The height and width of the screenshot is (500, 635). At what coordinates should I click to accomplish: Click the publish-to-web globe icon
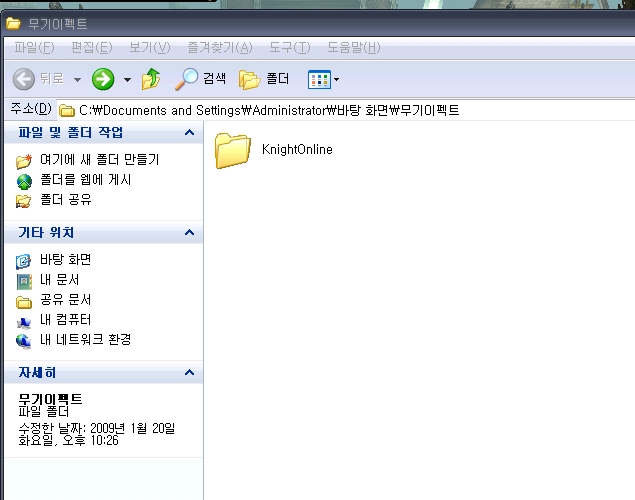coord(24,182)
